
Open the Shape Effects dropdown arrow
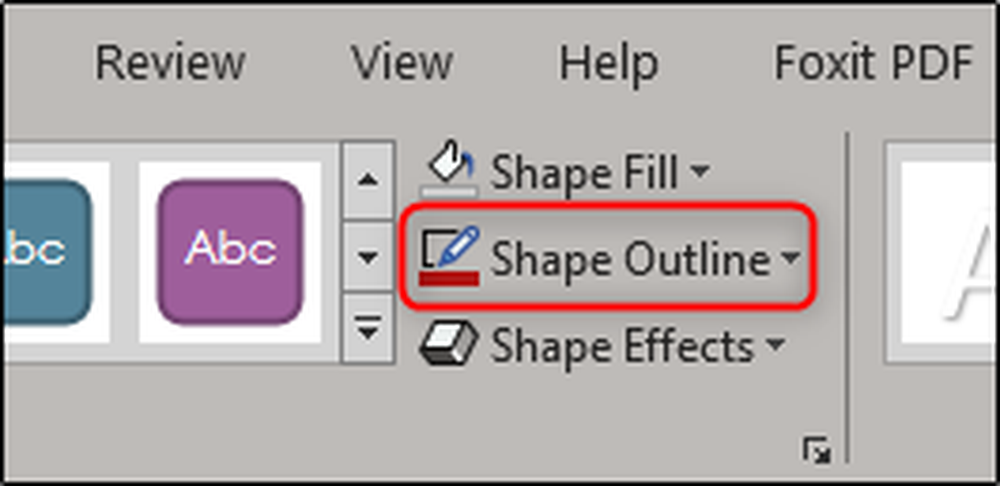pyautogui.click(x=775, y=344)
